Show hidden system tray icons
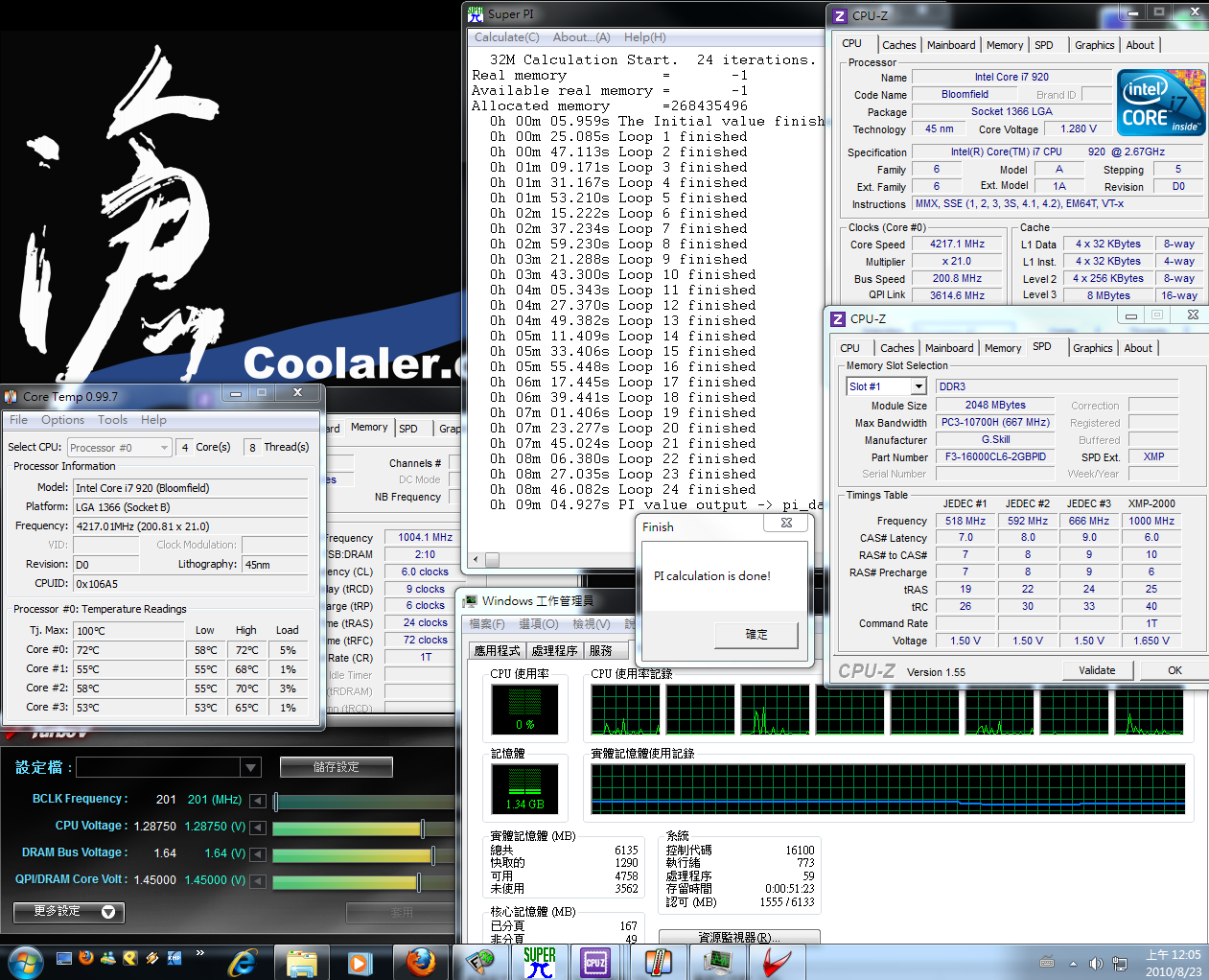The image size is (1209, 980). [1073, 964]
